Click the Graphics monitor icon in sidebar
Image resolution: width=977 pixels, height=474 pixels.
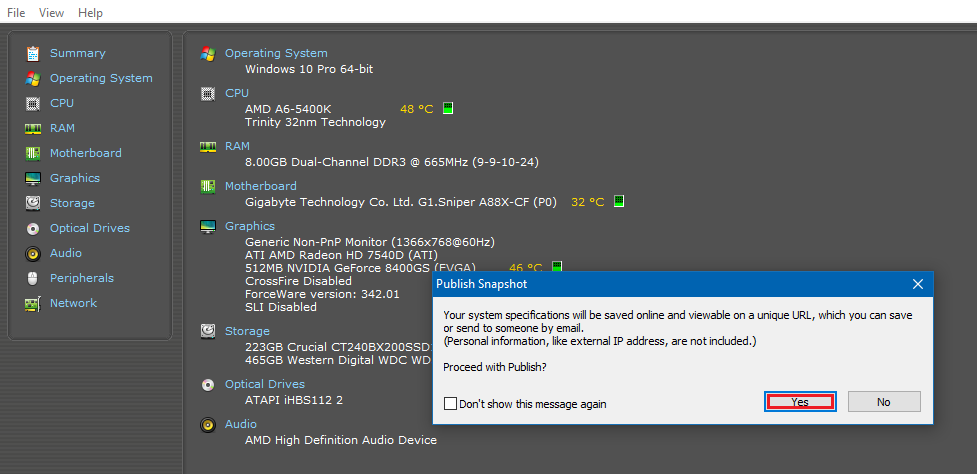click(x=33, y=178)
